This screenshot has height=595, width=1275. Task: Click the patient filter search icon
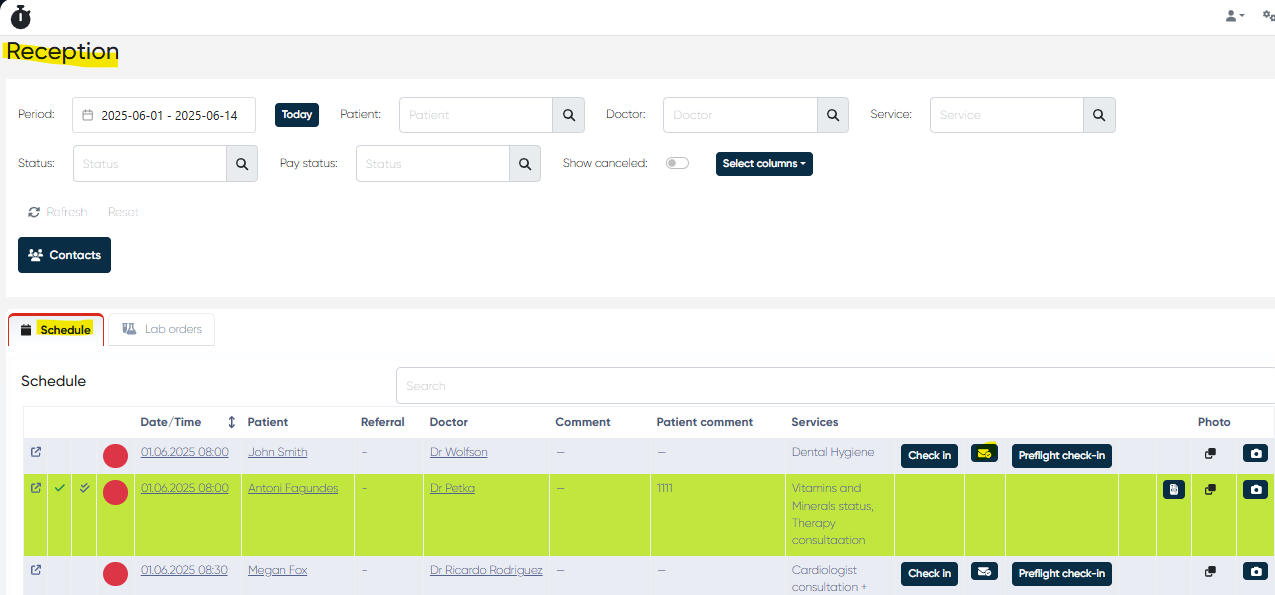(x=568, y=115)
